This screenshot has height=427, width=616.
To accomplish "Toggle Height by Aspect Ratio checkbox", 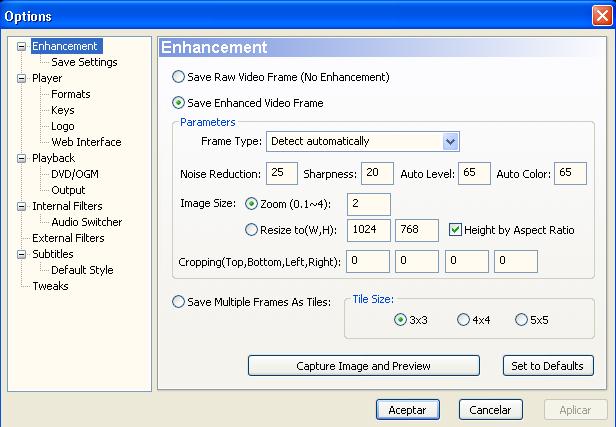I will tap(455, 229).
